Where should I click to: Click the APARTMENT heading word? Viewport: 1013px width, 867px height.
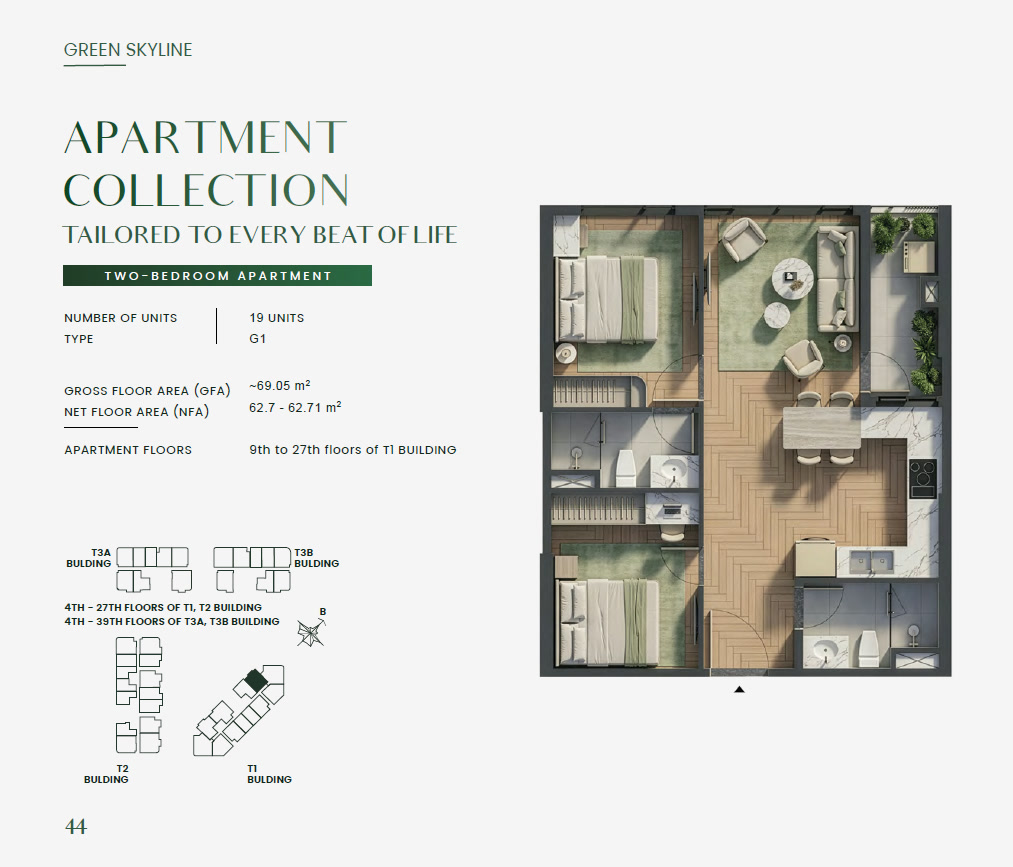click(205, 137)
